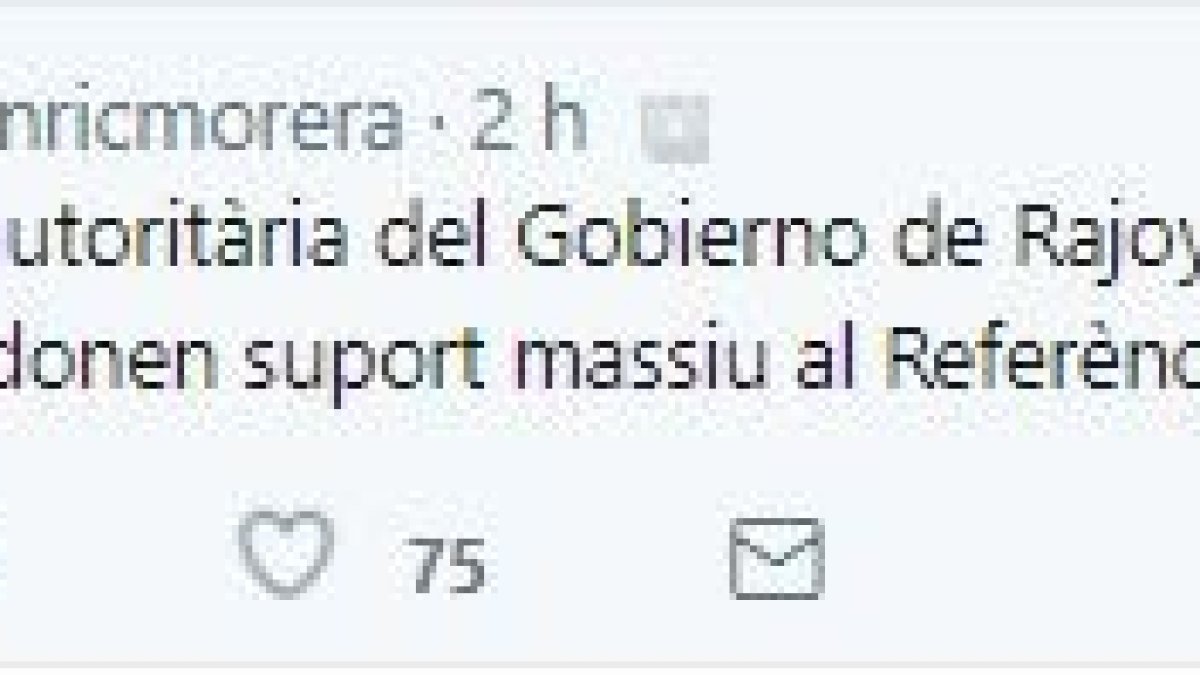The image size is (1200, 675).
Task: Like the tweet with the heart icon
Action: click(288, 553)
